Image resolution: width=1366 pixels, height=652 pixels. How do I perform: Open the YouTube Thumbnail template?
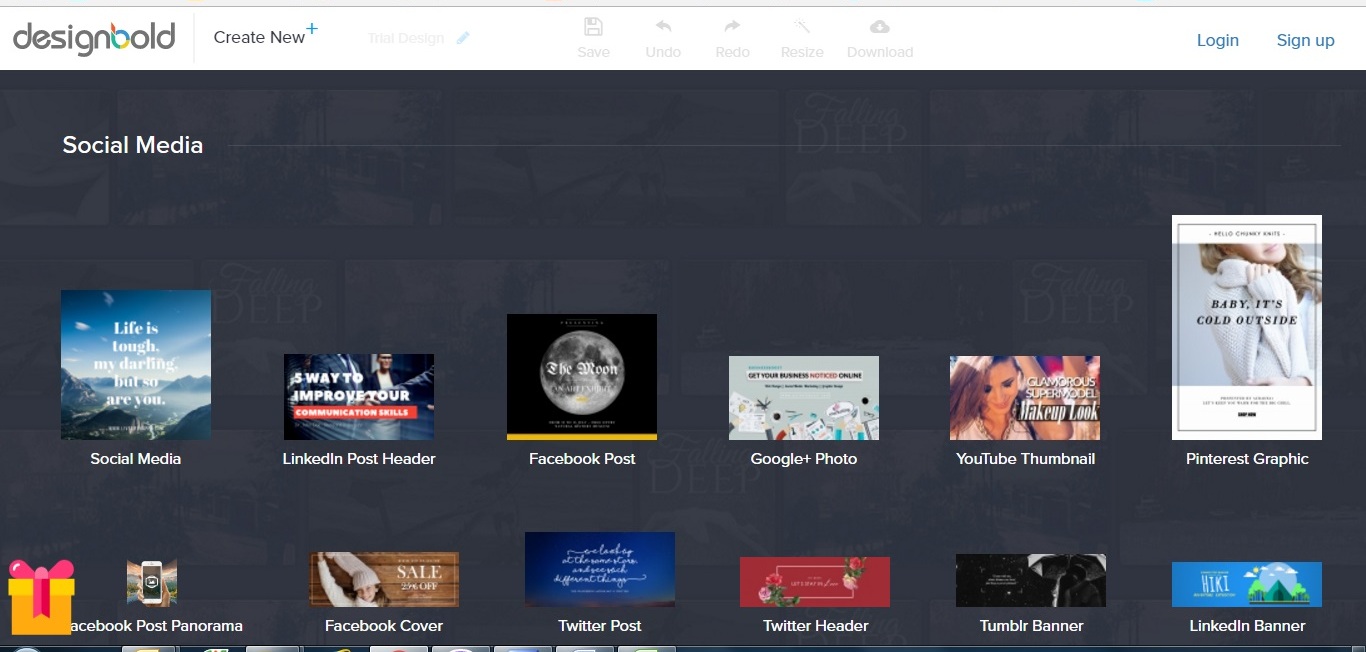pyautogui.click(x=1025, y=398)
